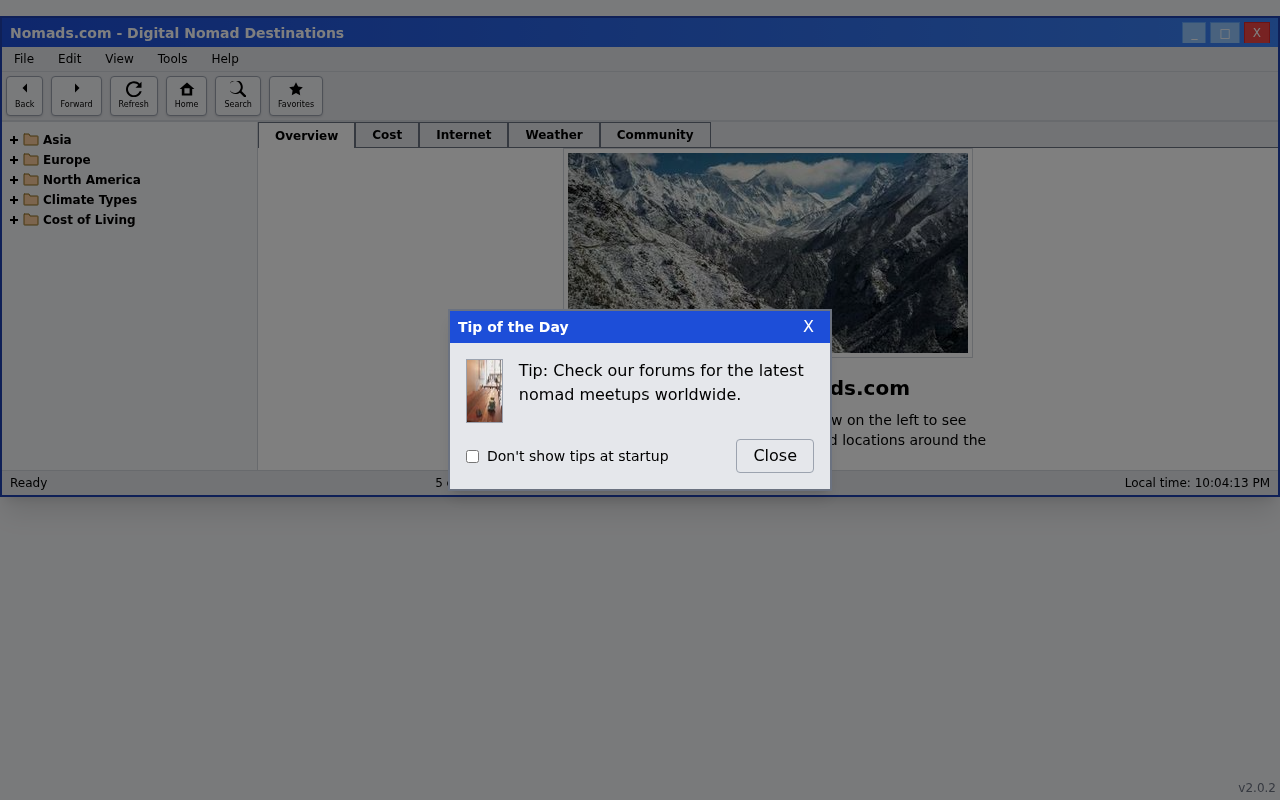Switch to the Weather tab

tap(553, 135)
